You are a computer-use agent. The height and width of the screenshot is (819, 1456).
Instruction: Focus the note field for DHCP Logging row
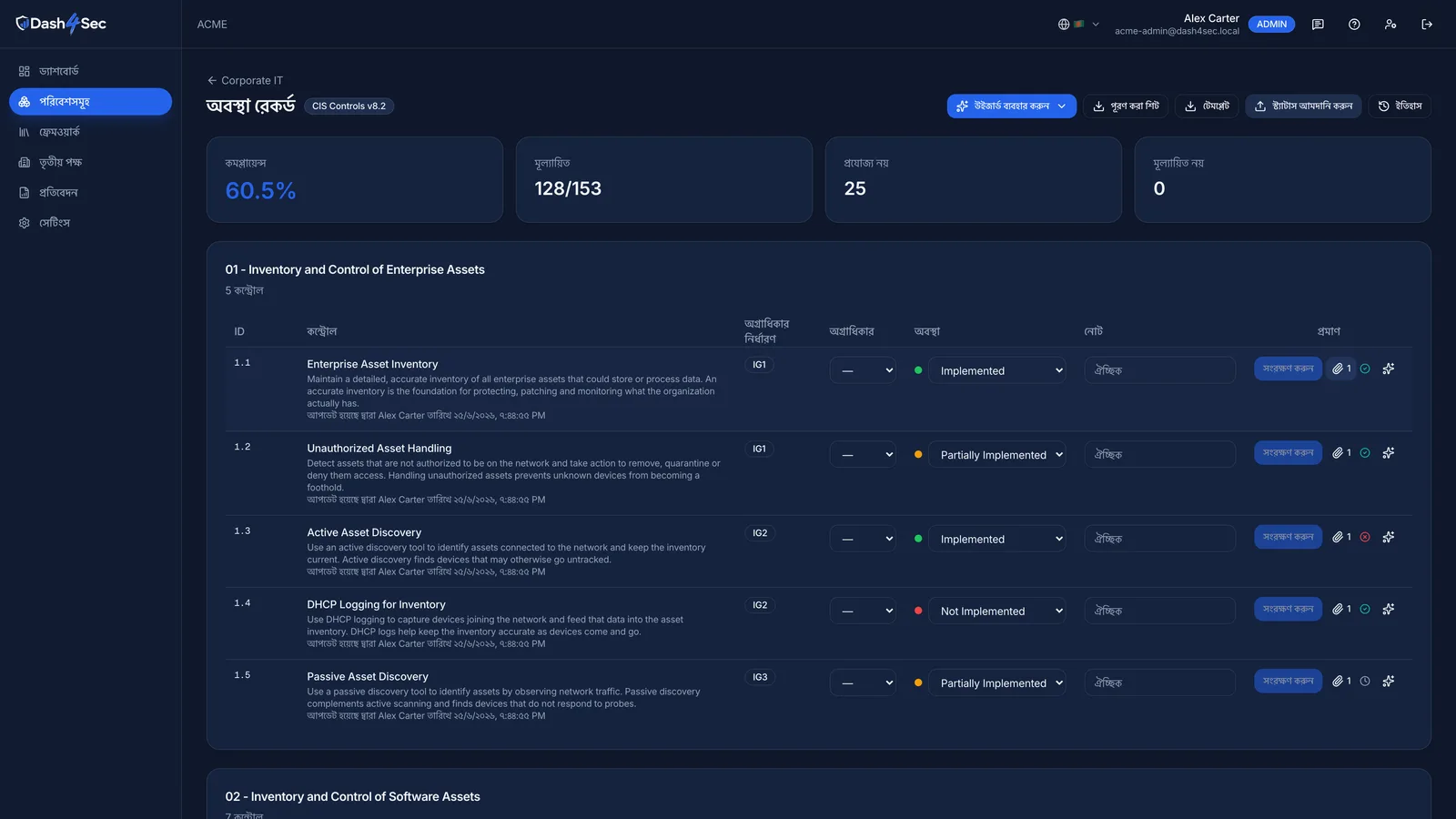1159,611
